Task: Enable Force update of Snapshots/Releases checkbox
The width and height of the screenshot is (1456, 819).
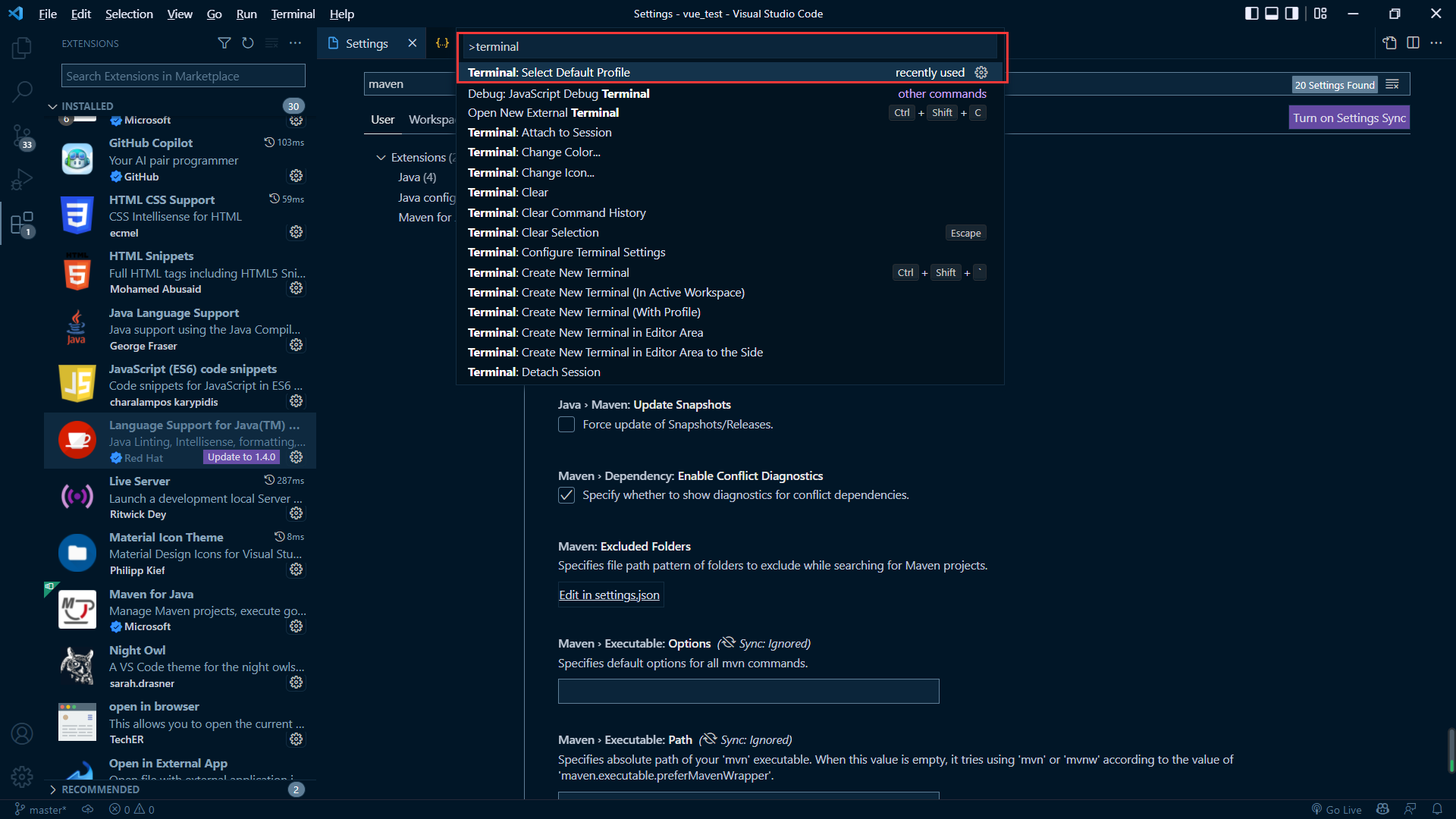Action: tap(566, 425)
